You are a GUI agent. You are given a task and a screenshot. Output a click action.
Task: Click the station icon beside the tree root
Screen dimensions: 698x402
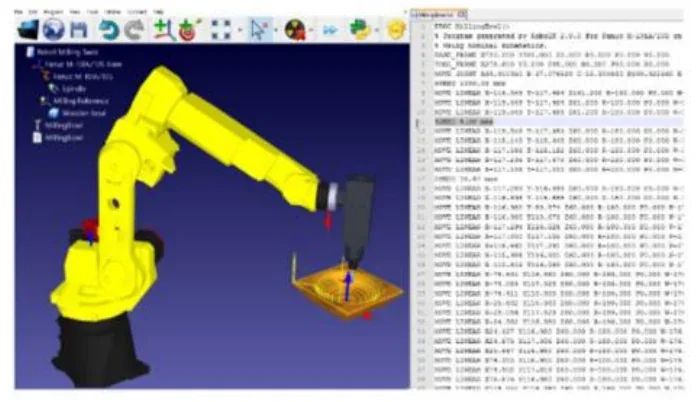coord(30,52)
